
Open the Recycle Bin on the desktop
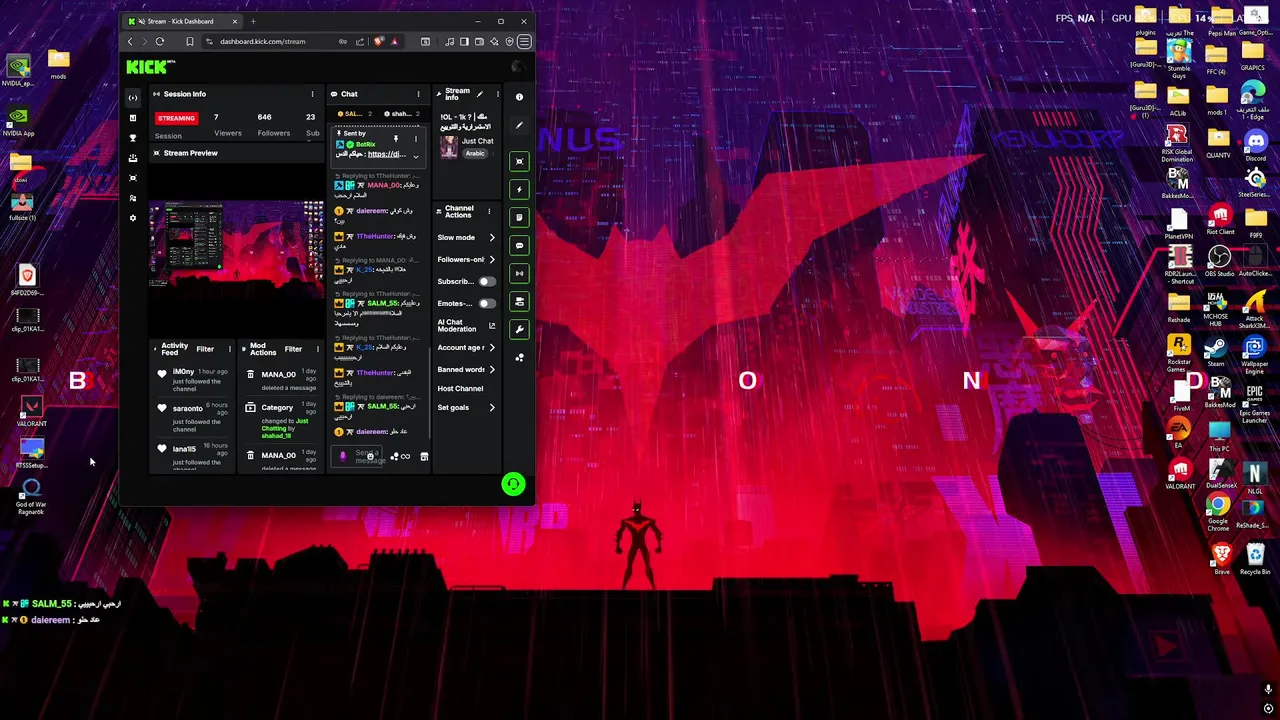click(x=1255, y=559)
